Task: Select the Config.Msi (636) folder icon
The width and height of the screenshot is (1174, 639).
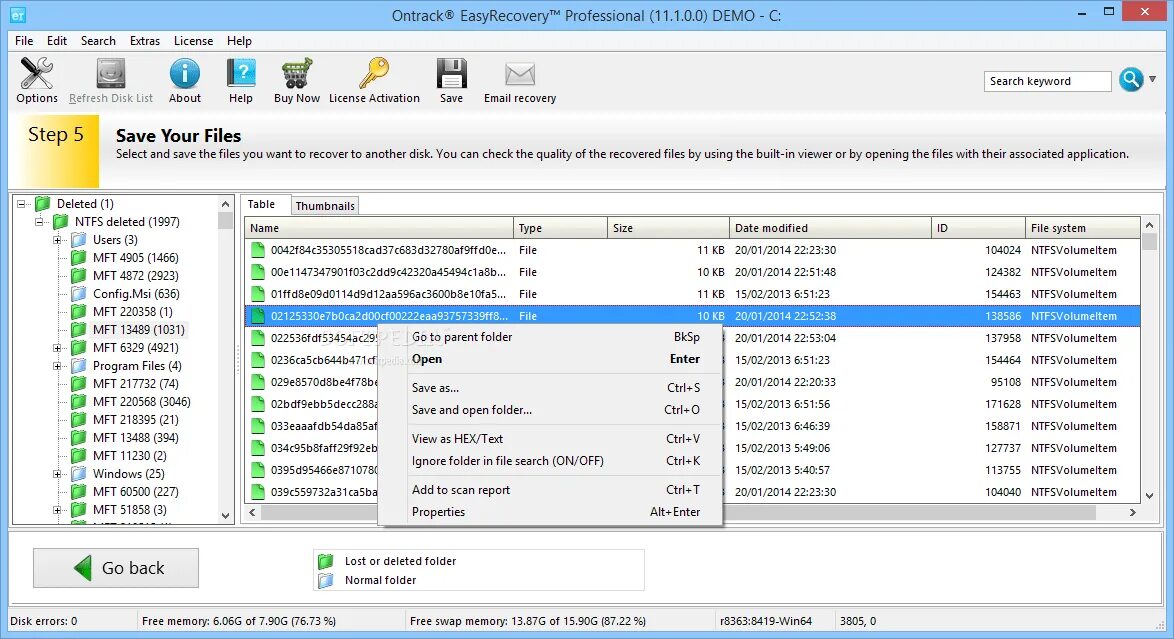Action: point(79,294)
